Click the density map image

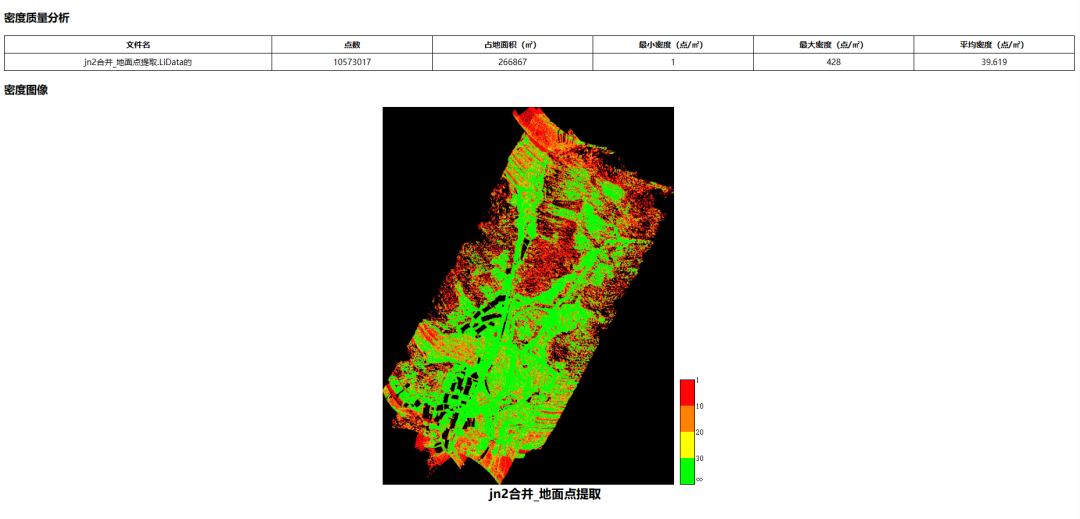coord(528,295)
